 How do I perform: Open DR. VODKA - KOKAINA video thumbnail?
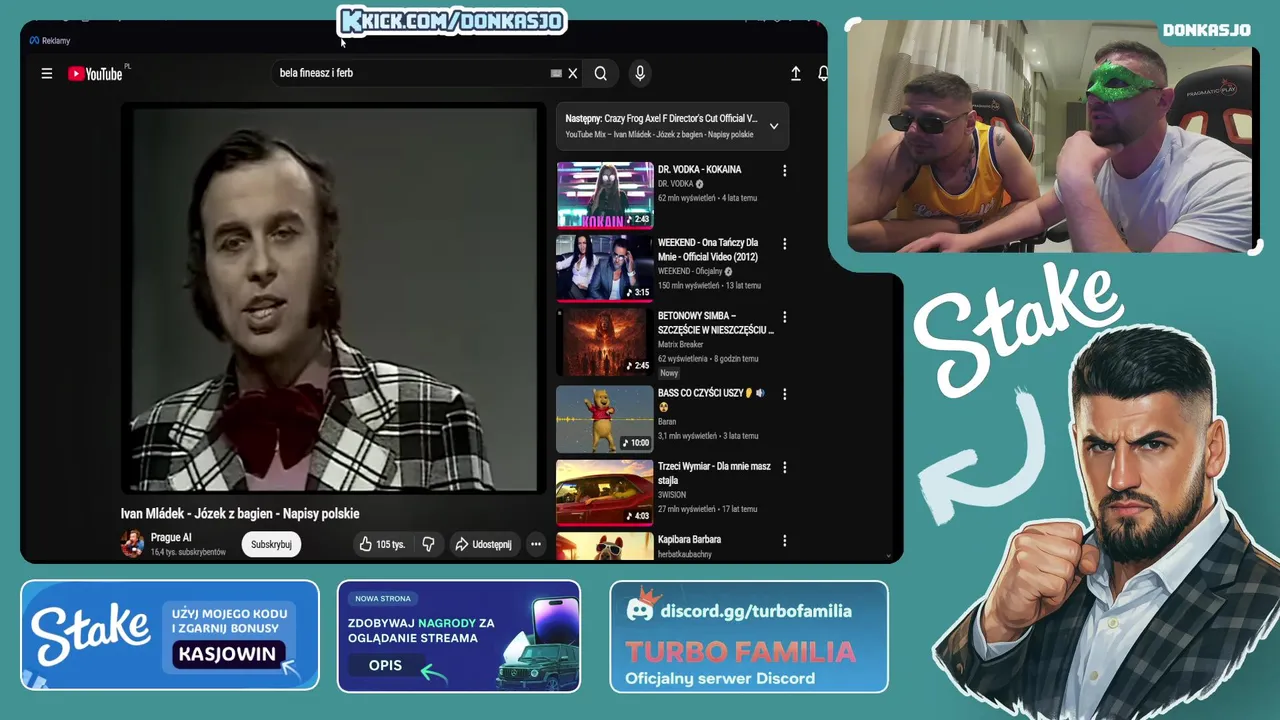point(604,195)
